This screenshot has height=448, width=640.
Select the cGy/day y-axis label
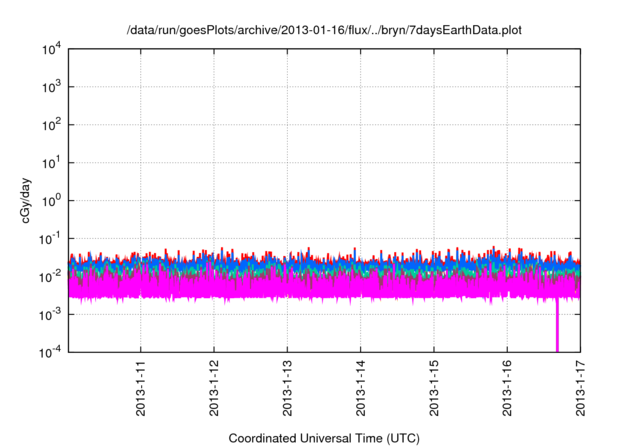(26, 200)
